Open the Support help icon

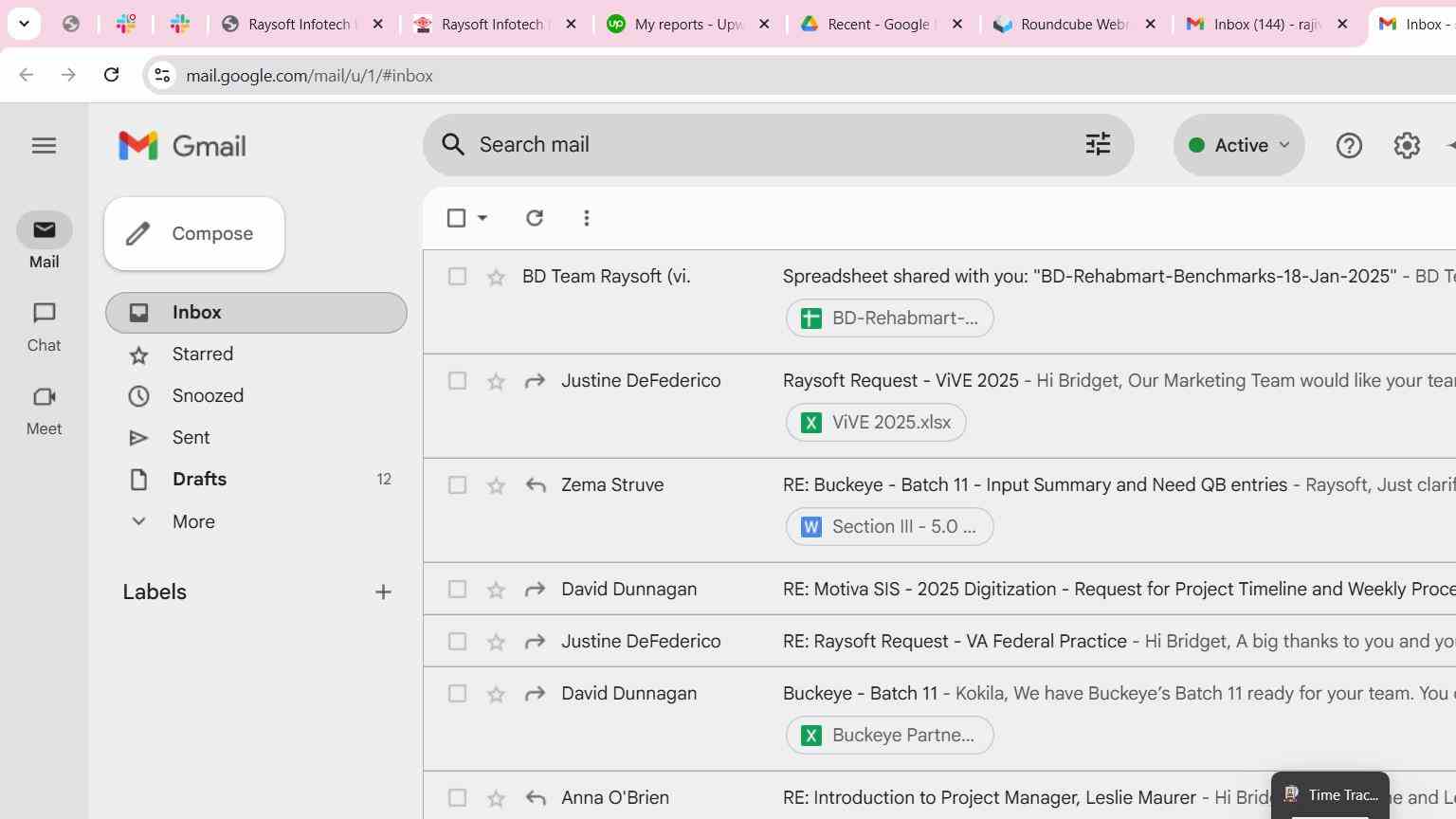click(1348, 145)
